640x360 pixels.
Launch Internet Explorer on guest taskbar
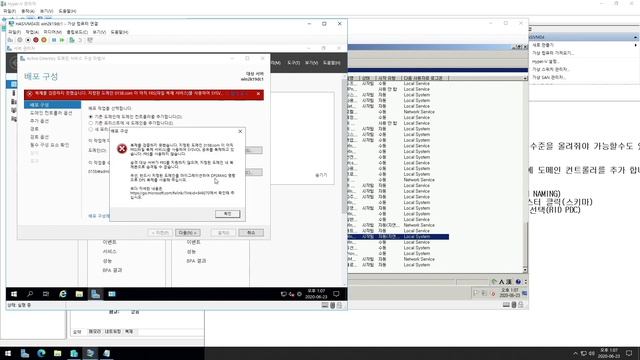coord(63,294)
